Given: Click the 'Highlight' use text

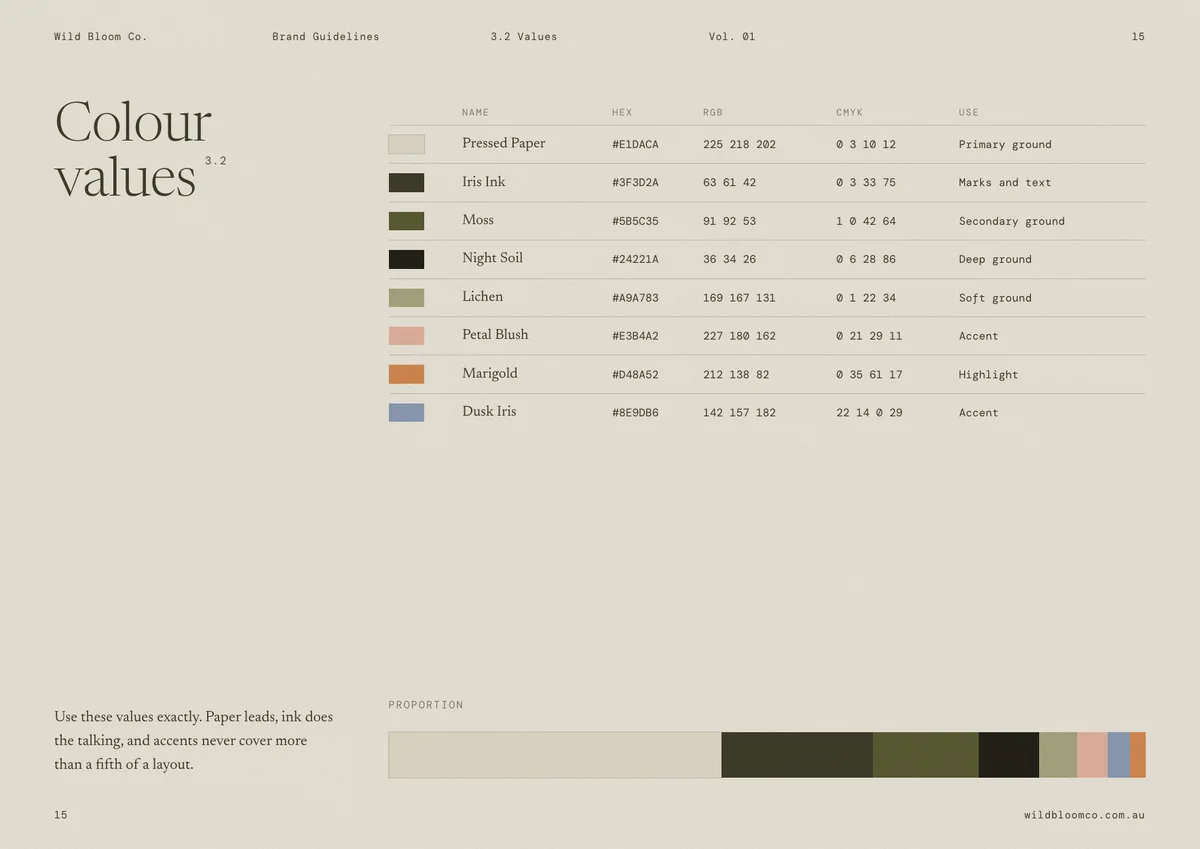Looking at the screenshot, I should click(x=988, y=375).
